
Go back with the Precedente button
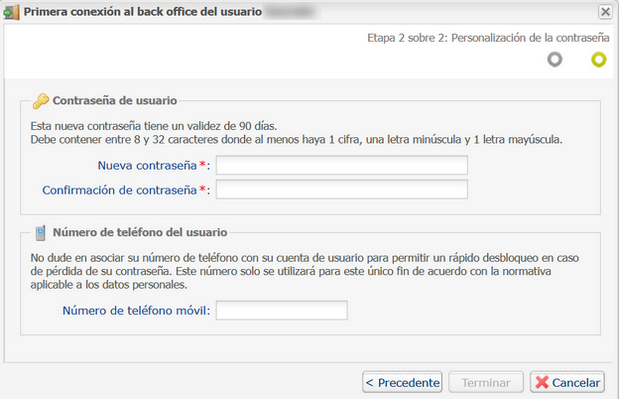coord(402,382)
